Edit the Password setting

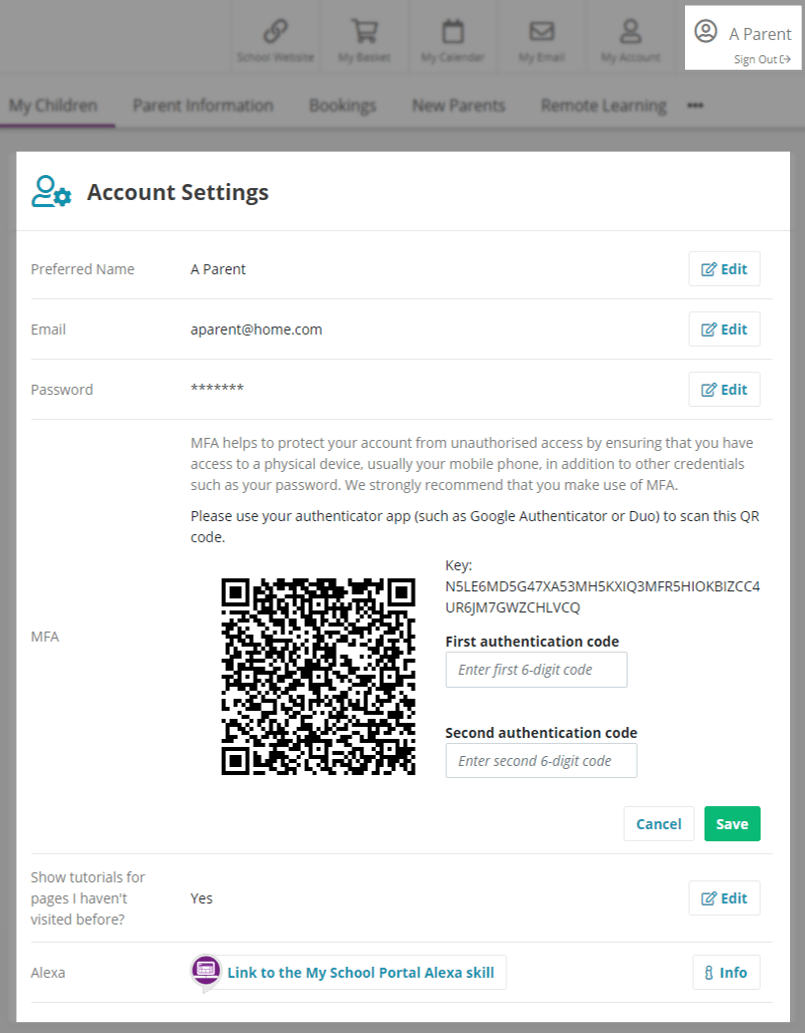[x=724, y=389]
